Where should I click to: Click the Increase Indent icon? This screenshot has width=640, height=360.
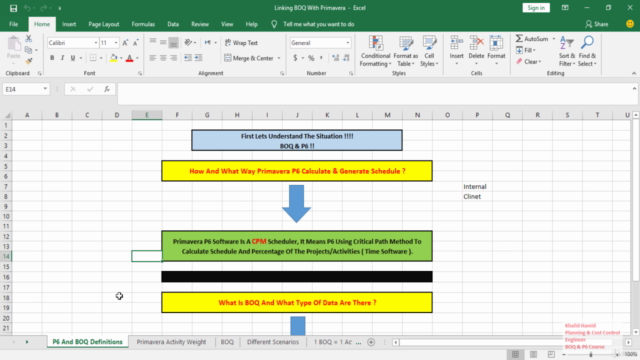pyautogui.click(x=198, y=58)
